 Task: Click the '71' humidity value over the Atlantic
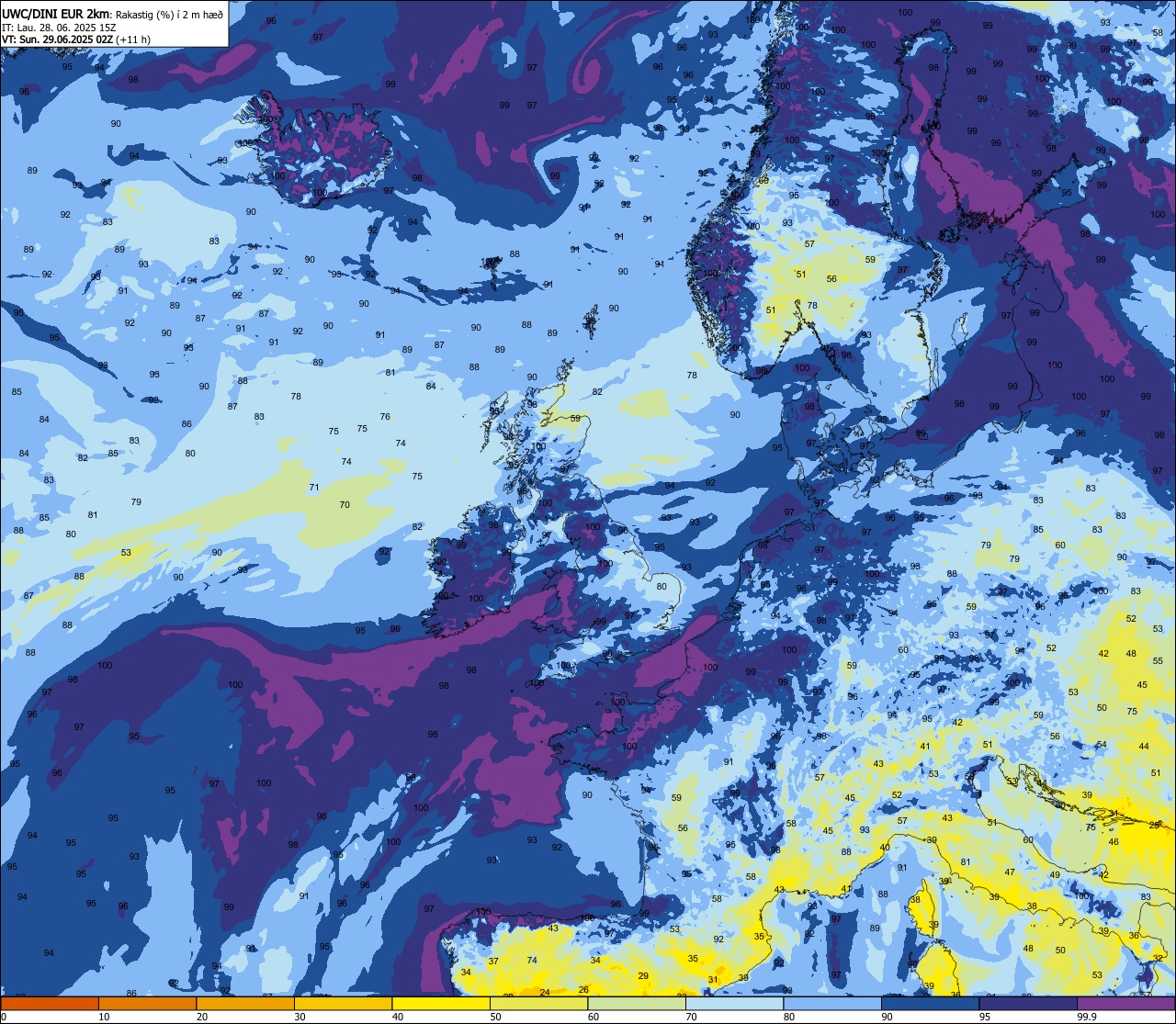pos(313,487)
